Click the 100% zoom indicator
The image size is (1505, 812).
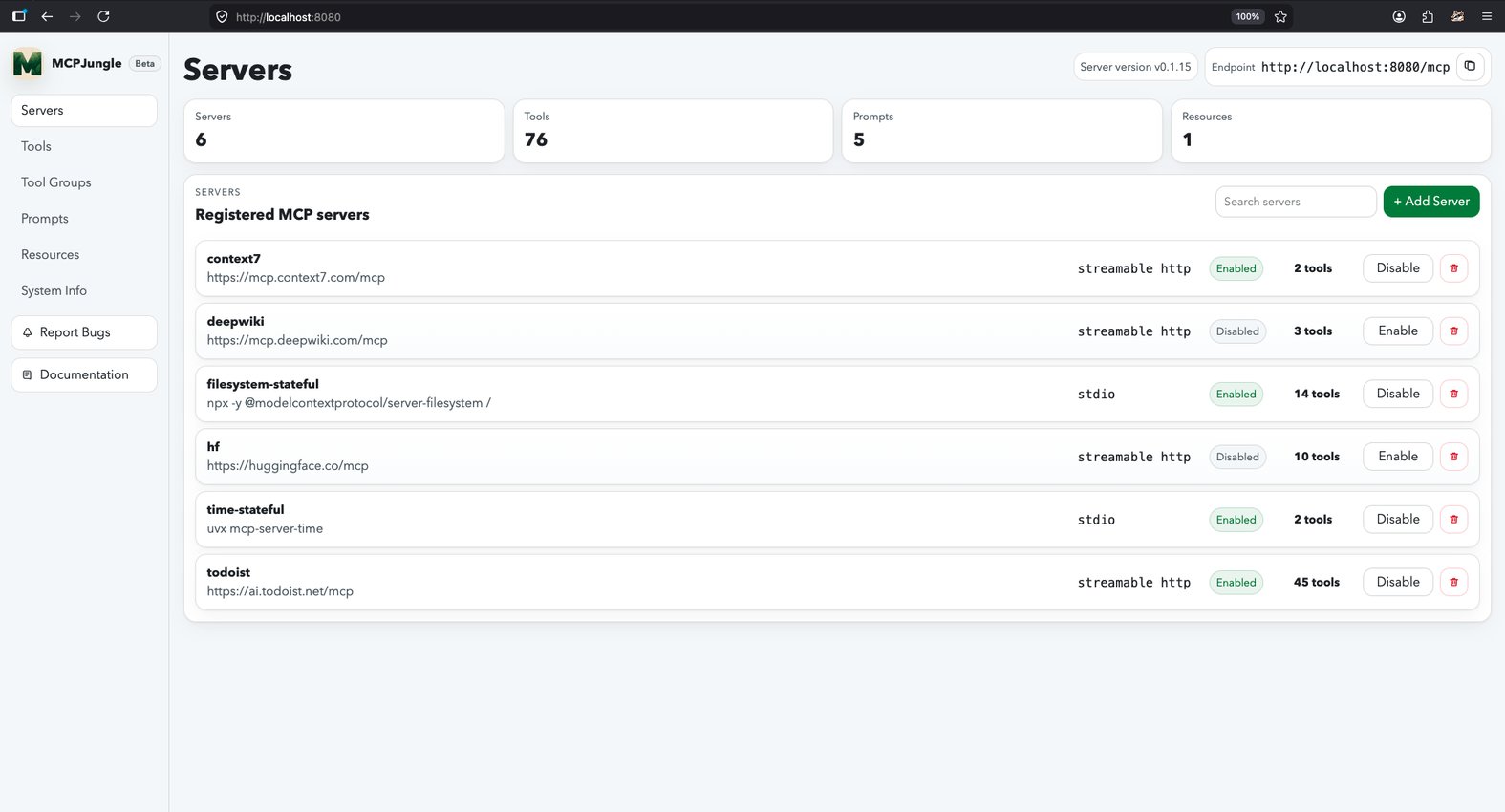1247,16
